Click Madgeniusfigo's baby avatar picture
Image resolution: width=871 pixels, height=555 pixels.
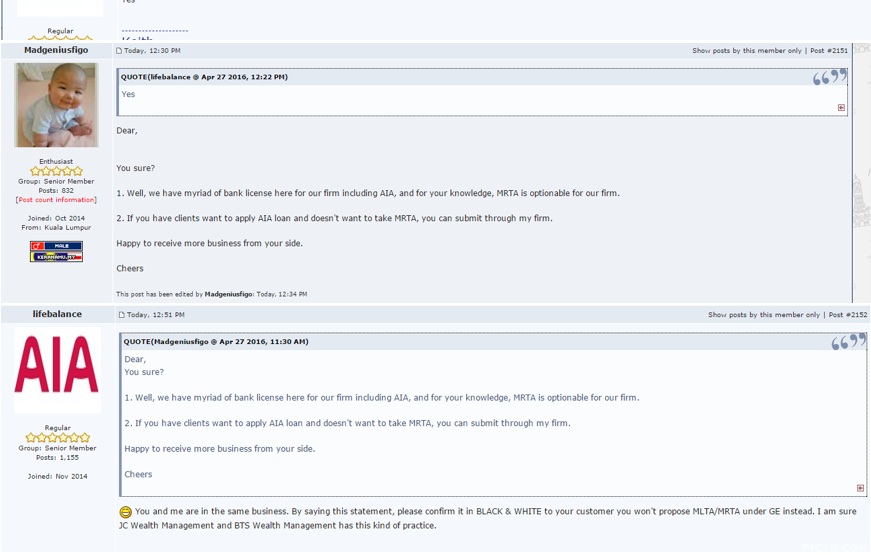tap(56, 105)
